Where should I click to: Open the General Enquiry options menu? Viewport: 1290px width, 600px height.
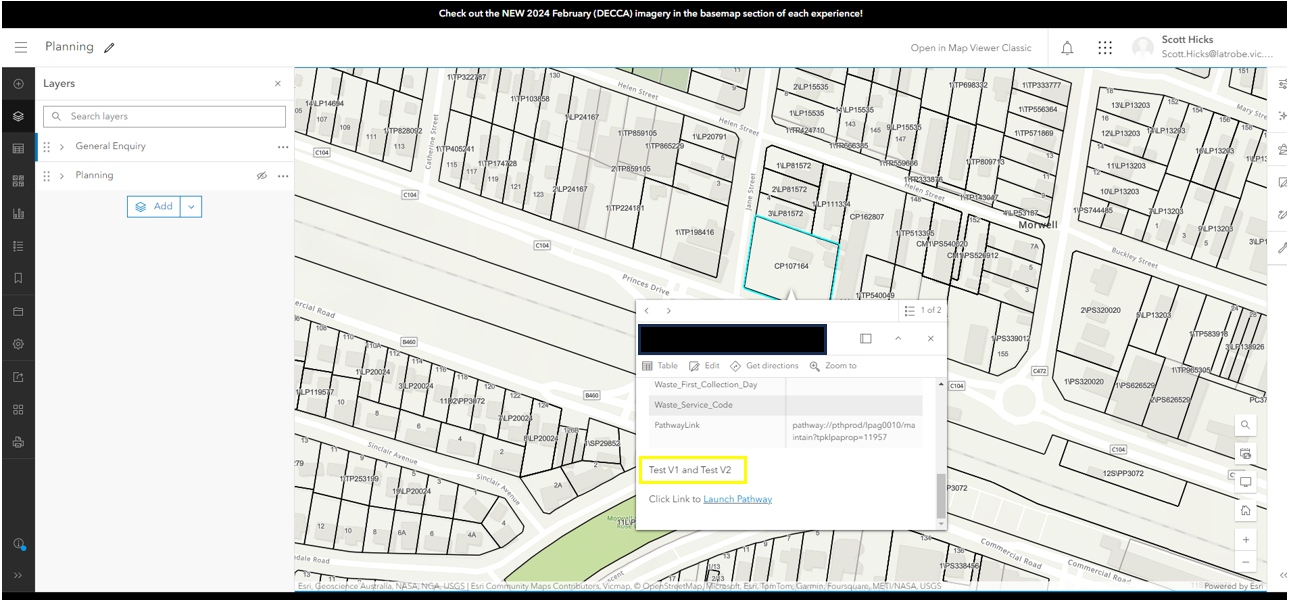(x=283, y=146)
